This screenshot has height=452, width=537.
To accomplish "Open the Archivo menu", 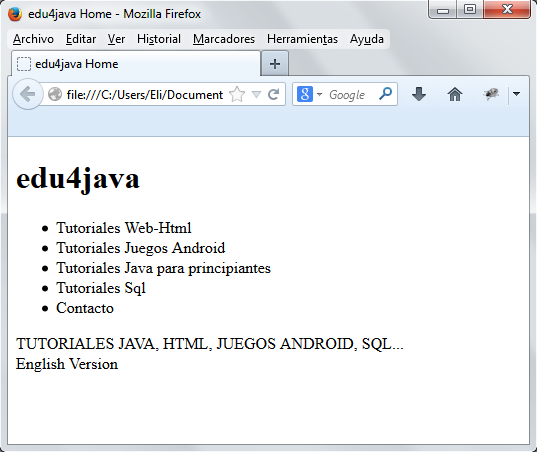I will pos(33,39).
